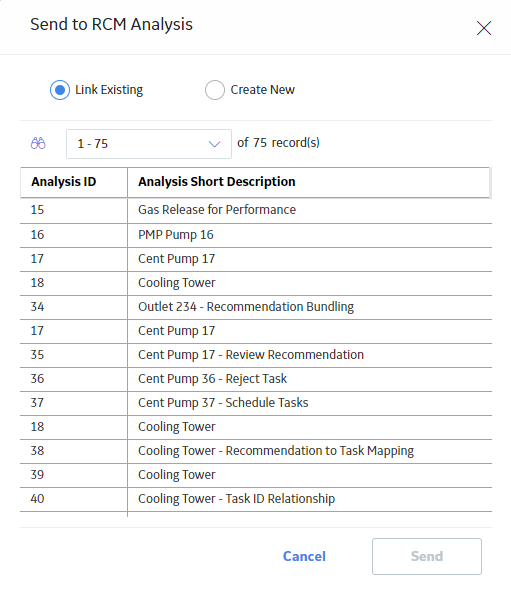
Task: Close the Send to RCM Analysis dialog
Action: pyautogui.click(x=484, y=28)
